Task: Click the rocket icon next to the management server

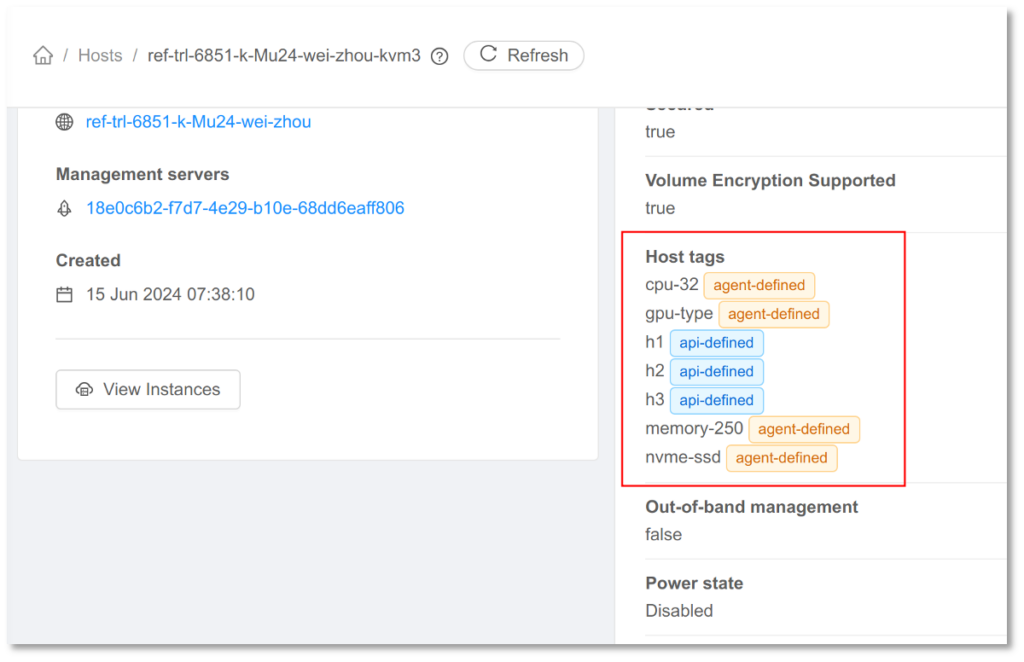Action: (x=64, y=208)
